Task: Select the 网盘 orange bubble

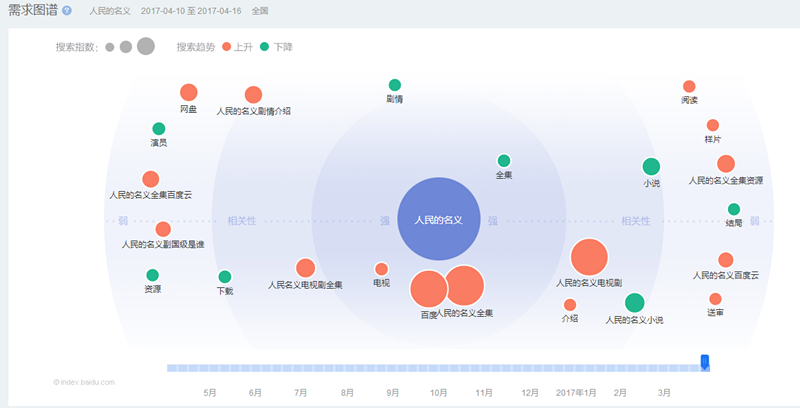Action: (188, 93)
